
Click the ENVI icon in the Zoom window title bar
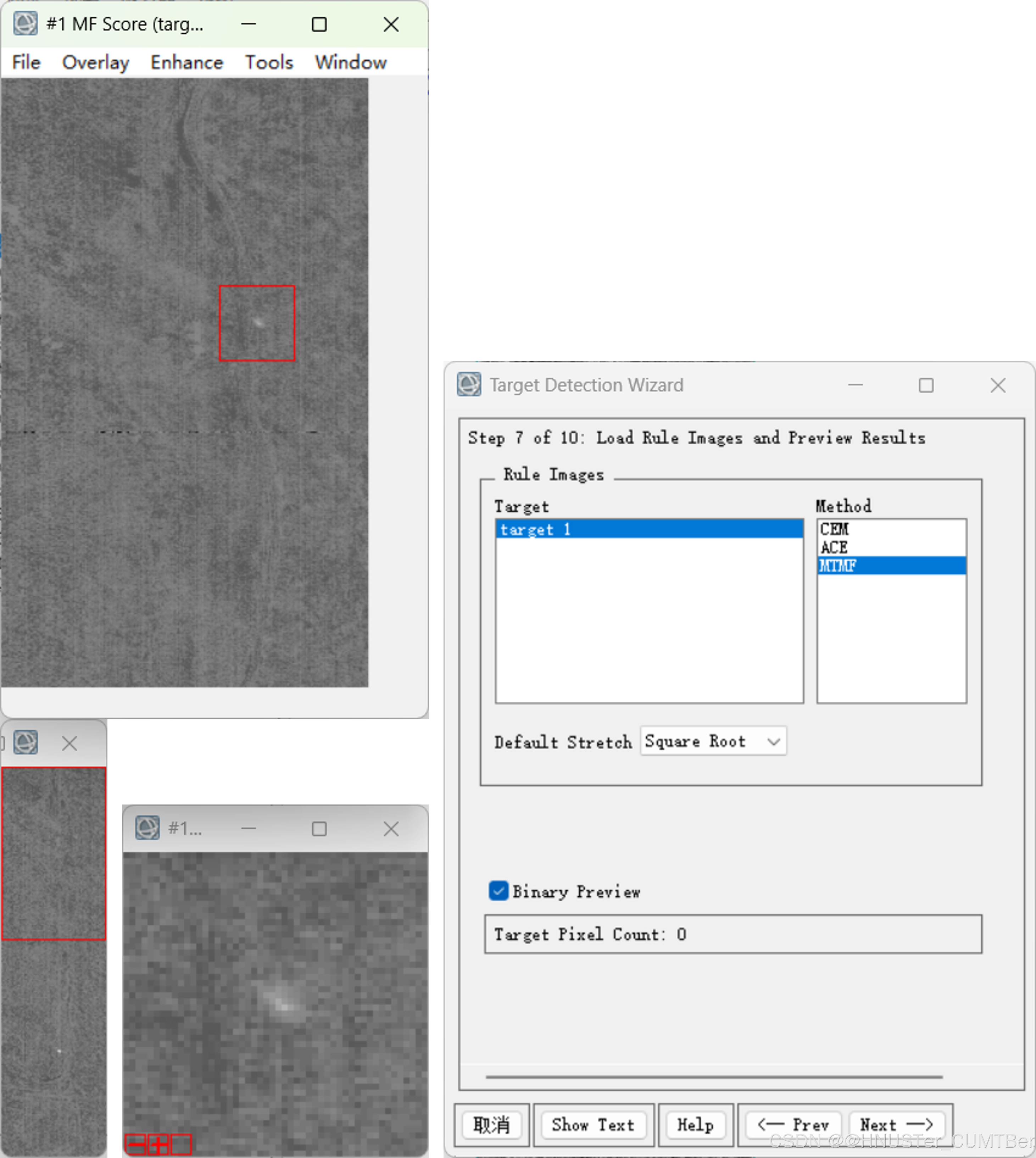(x=147, y=828)
